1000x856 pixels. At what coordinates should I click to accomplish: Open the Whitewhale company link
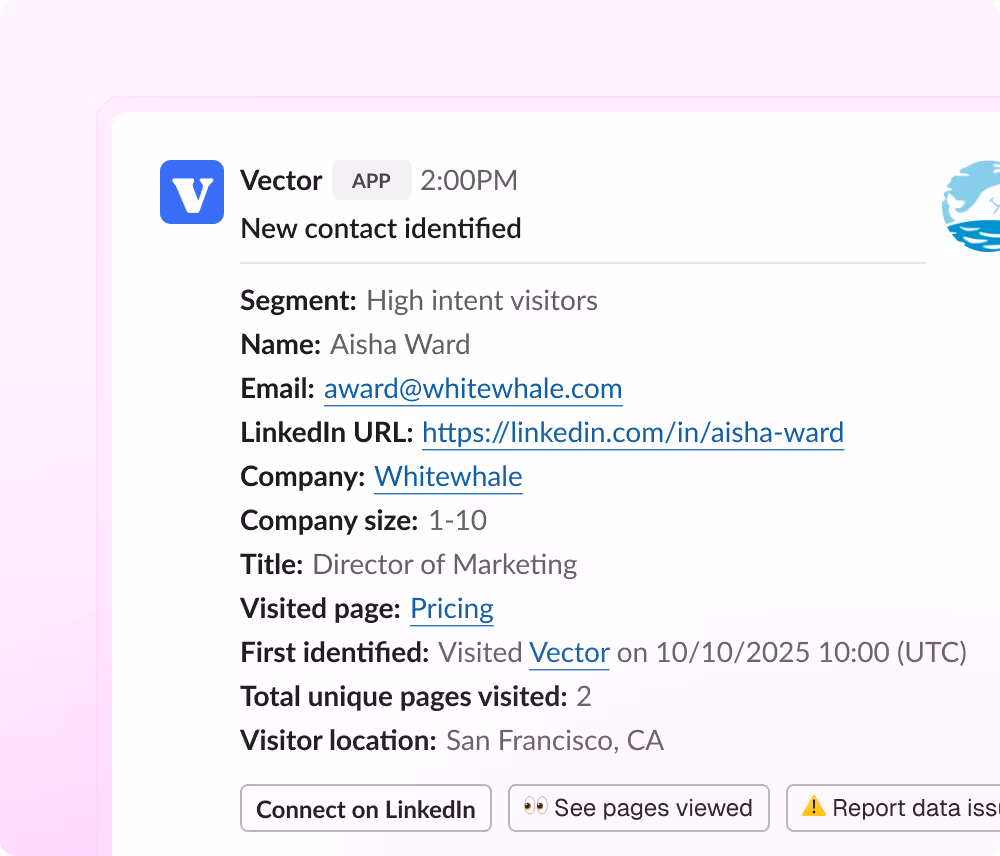pyautogui.click(x=448, y=476)
